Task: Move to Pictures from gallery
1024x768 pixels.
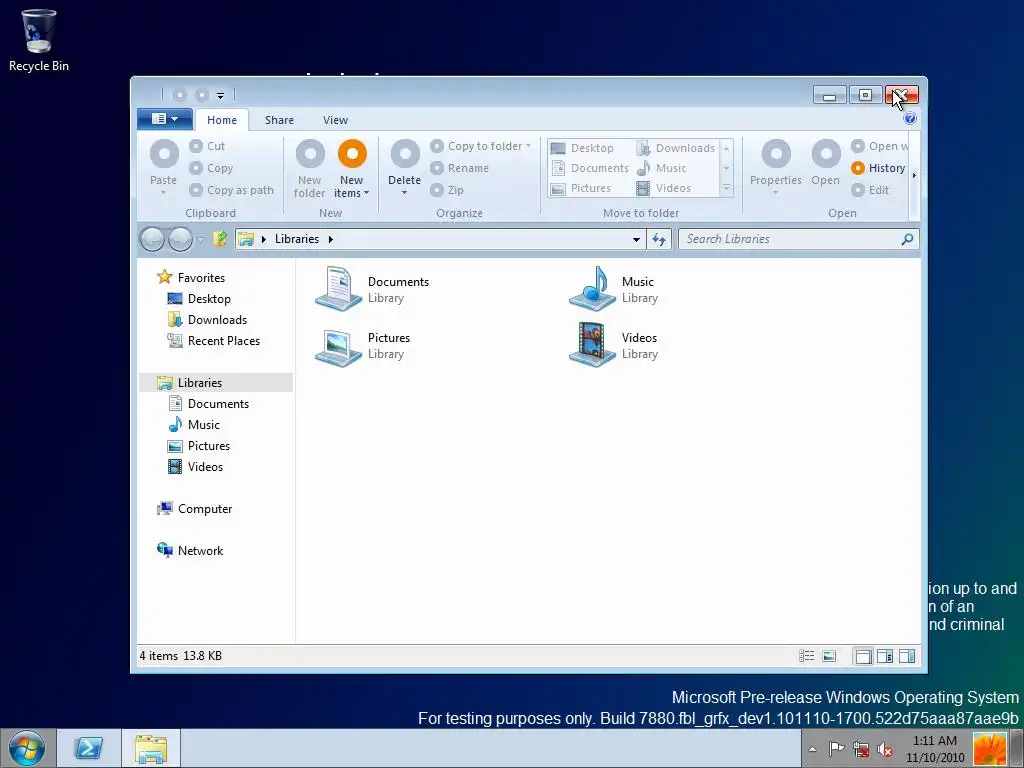Action: (x=581, y=188)
